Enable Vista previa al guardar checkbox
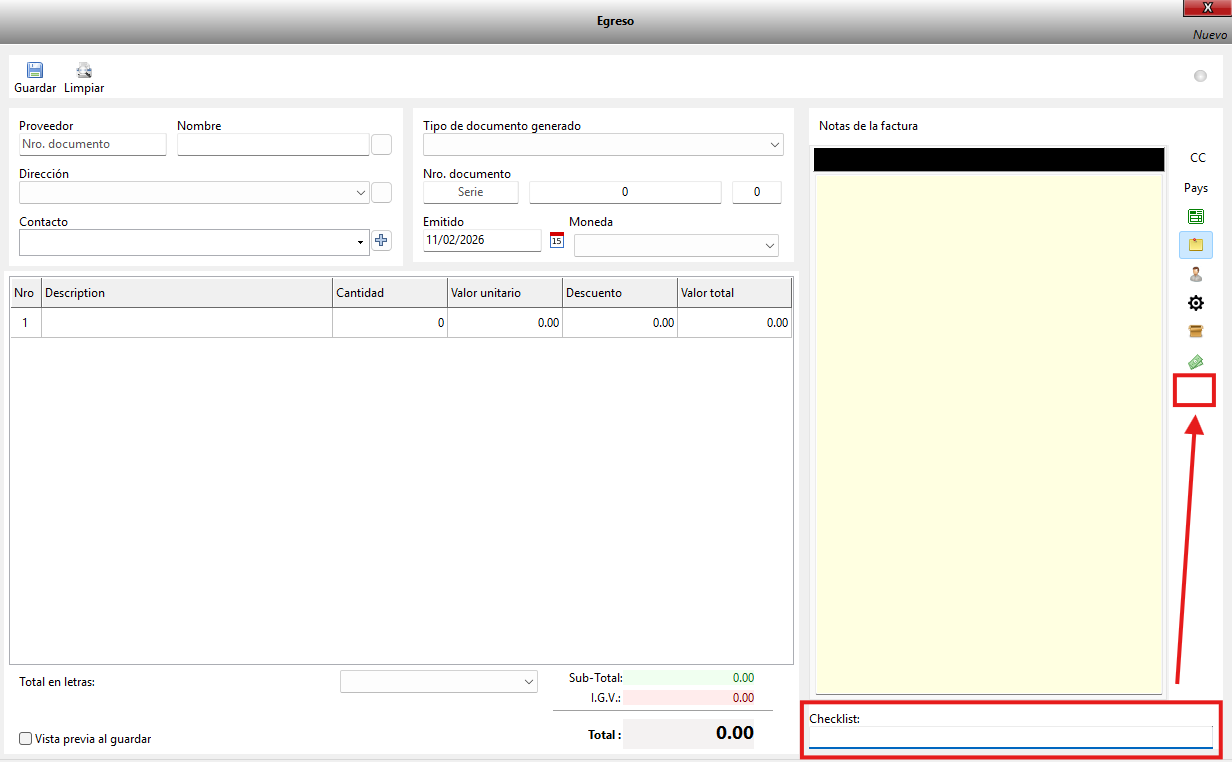The height and width of the screenshot is (762, 1232). [x=26, y=739]
